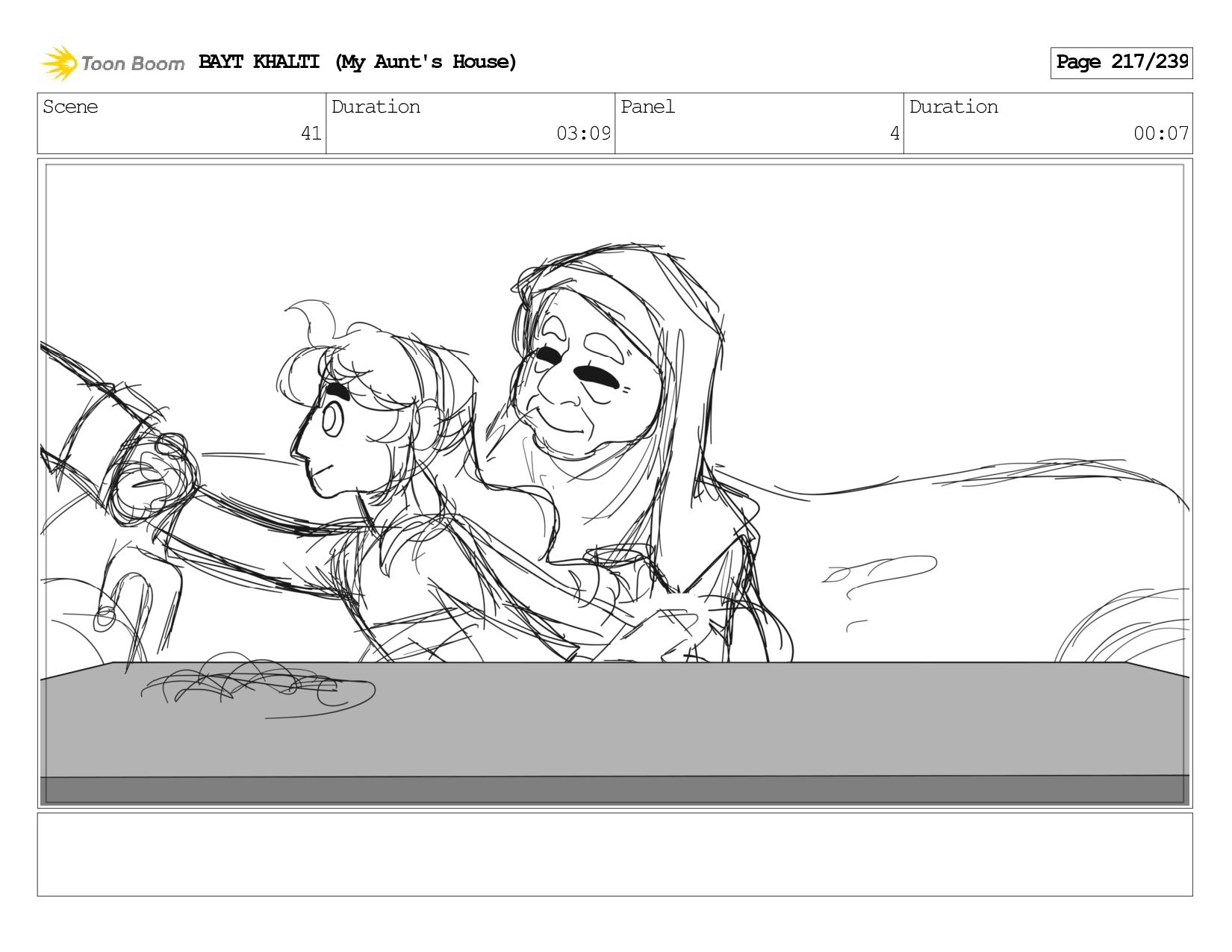
Task: Click the empty notes box below the panel
Action: 615,854
